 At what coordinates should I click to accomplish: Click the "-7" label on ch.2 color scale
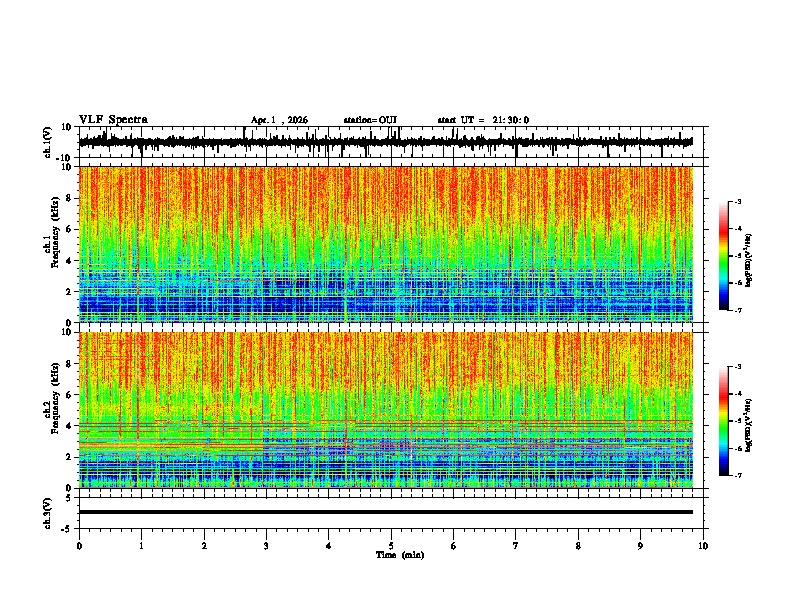[737, 475]
